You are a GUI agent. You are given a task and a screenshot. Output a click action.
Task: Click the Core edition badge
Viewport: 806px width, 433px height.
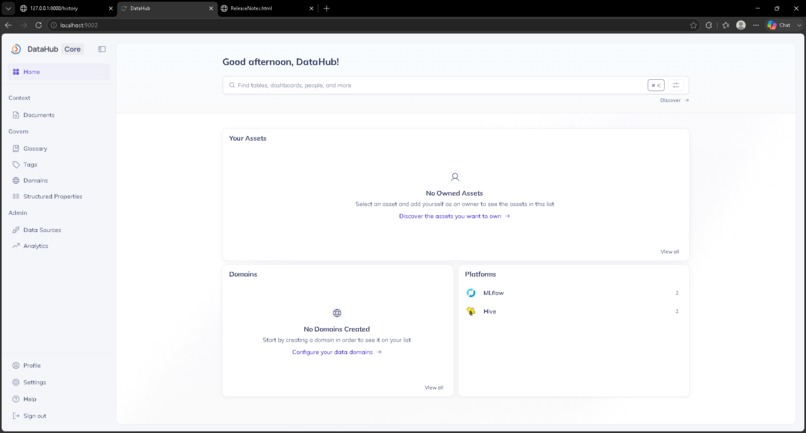click(72, 49)
